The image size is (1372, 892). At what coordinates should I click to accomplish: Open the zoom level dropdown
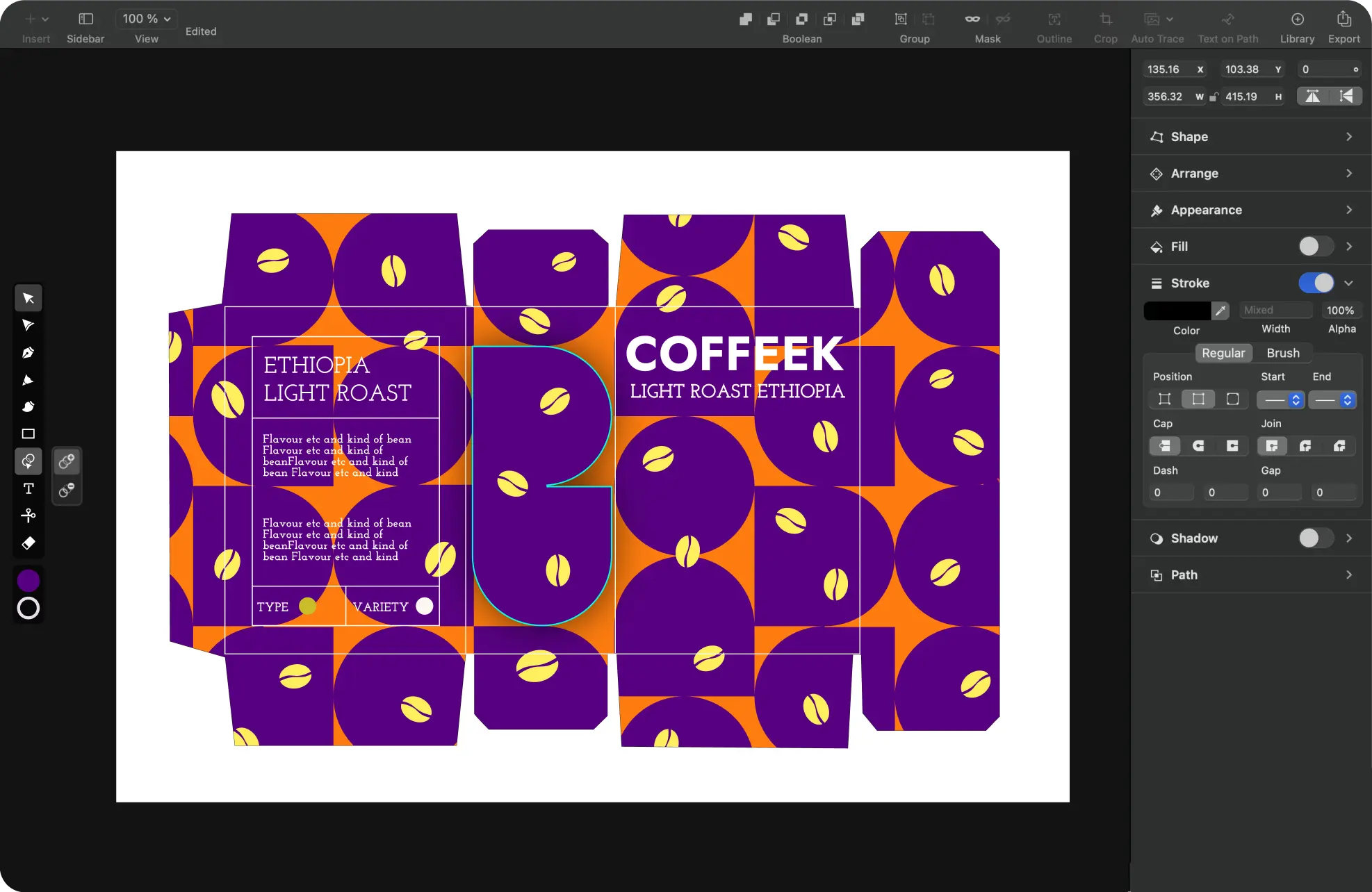point(146,19)
